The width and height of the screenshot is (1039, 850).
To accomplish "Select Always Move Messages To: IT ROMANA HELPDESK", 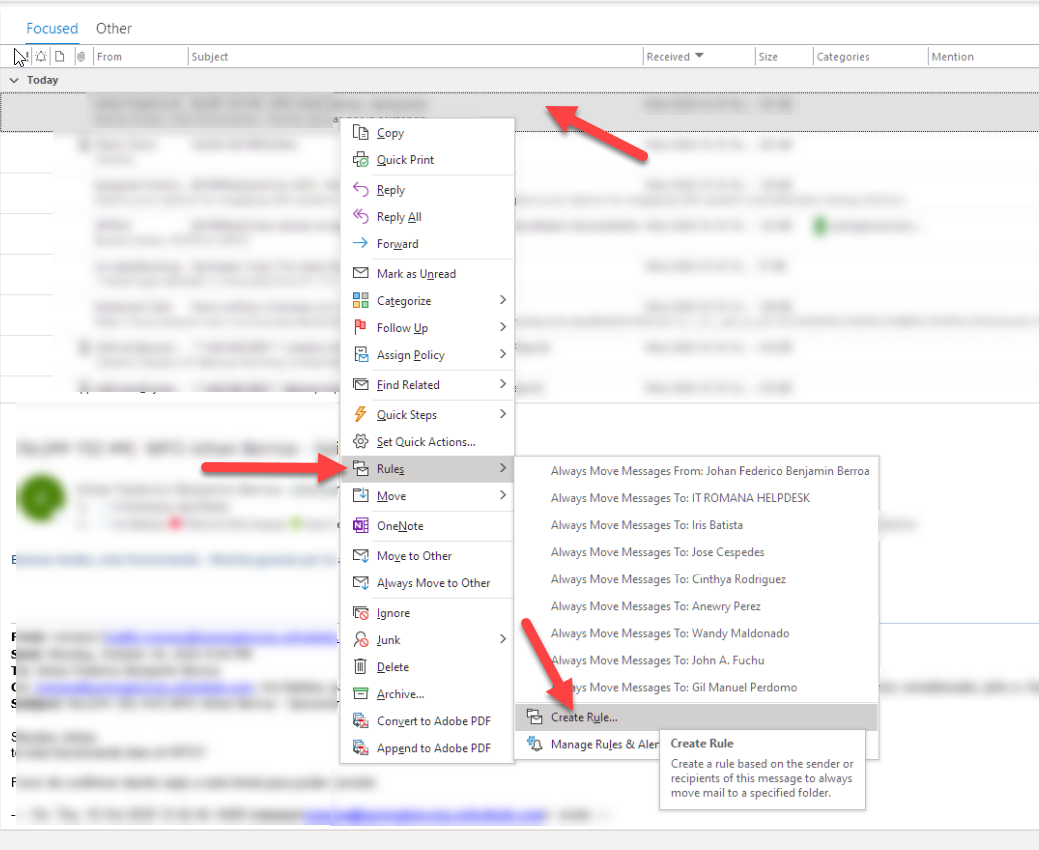I will [696, 498].
